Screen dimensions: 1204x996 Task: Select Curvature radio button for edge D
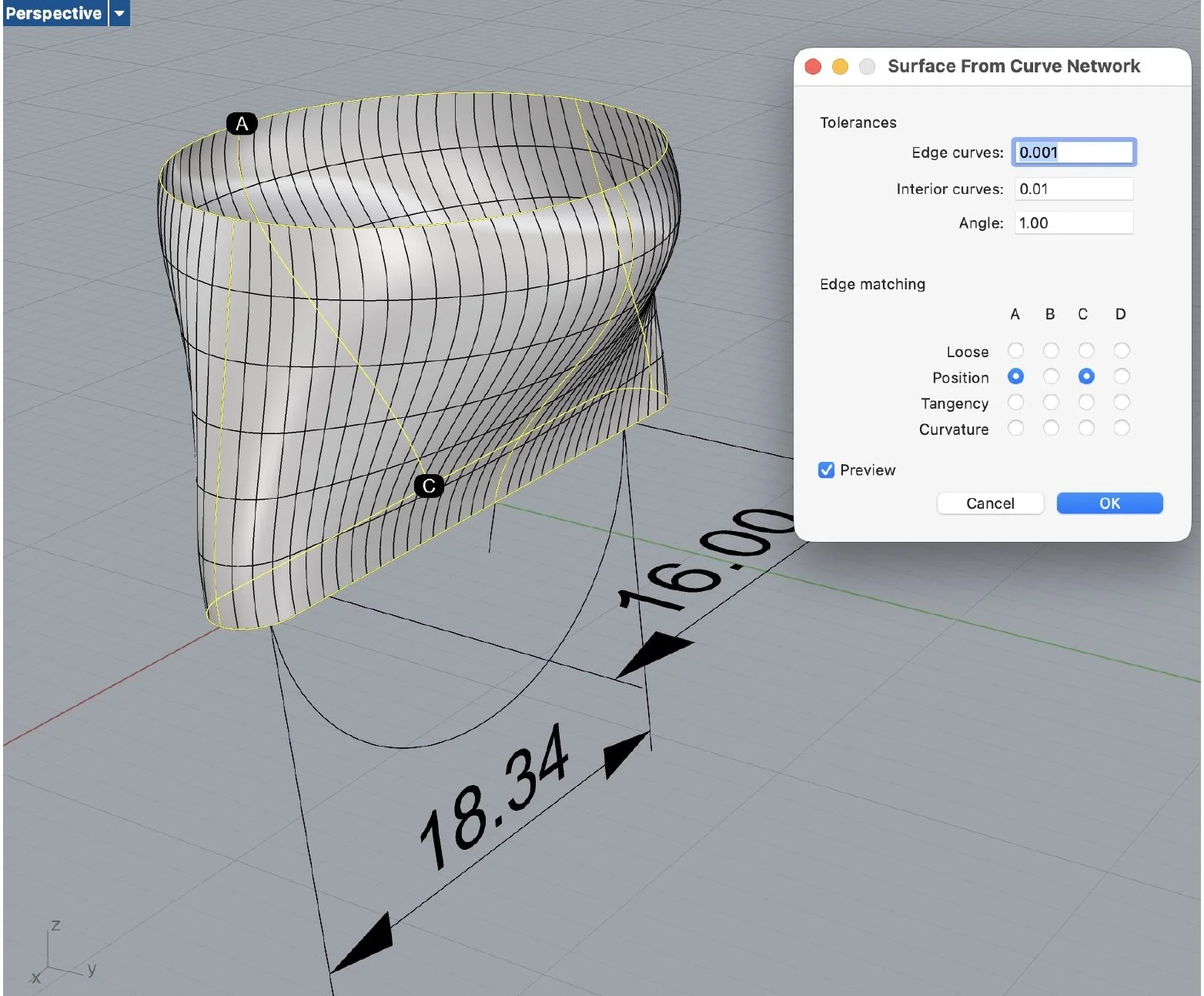pos(1122,428)
